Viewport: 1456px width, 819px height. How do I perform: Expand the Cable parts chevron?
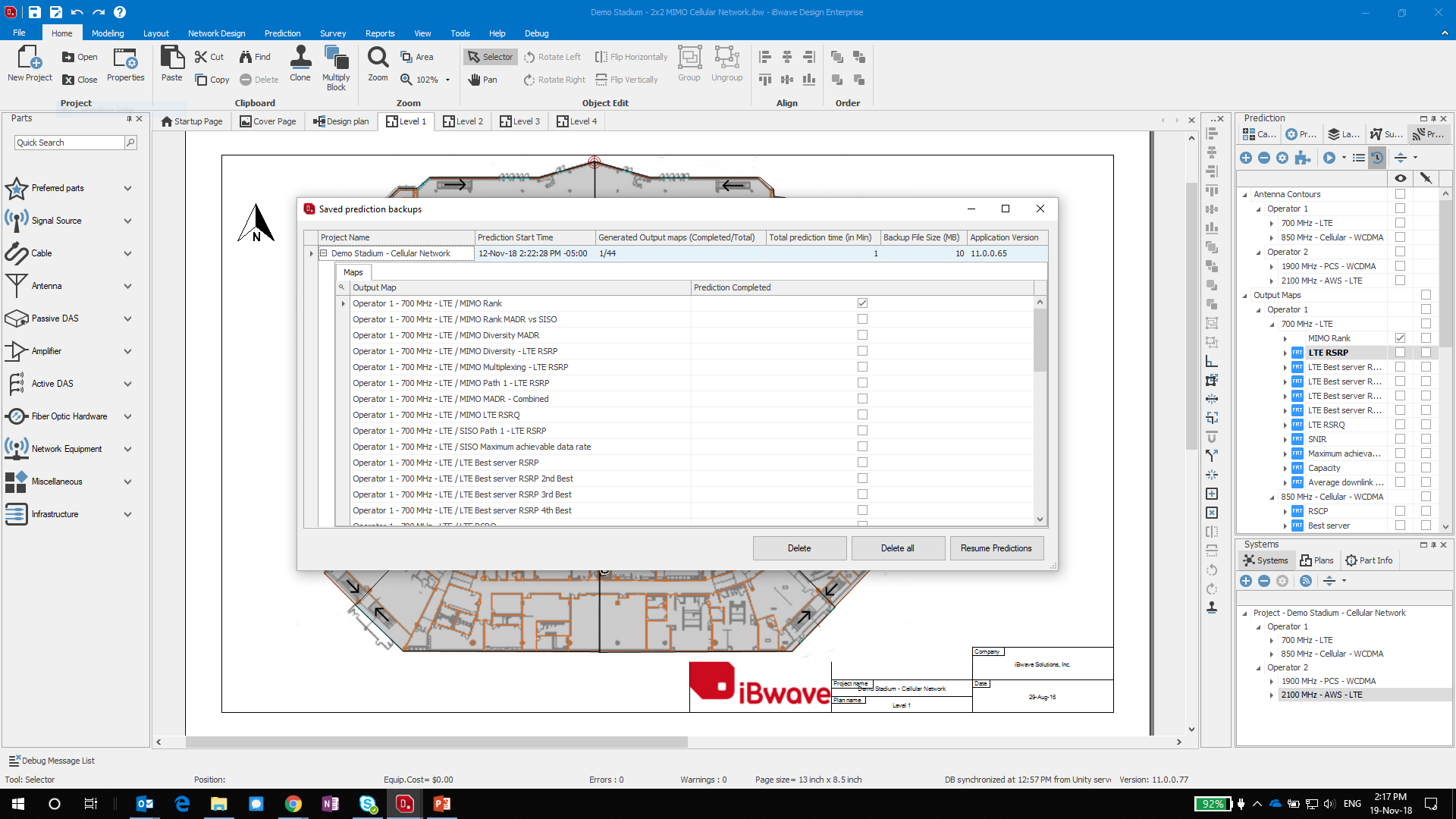(x=127, y=253)
